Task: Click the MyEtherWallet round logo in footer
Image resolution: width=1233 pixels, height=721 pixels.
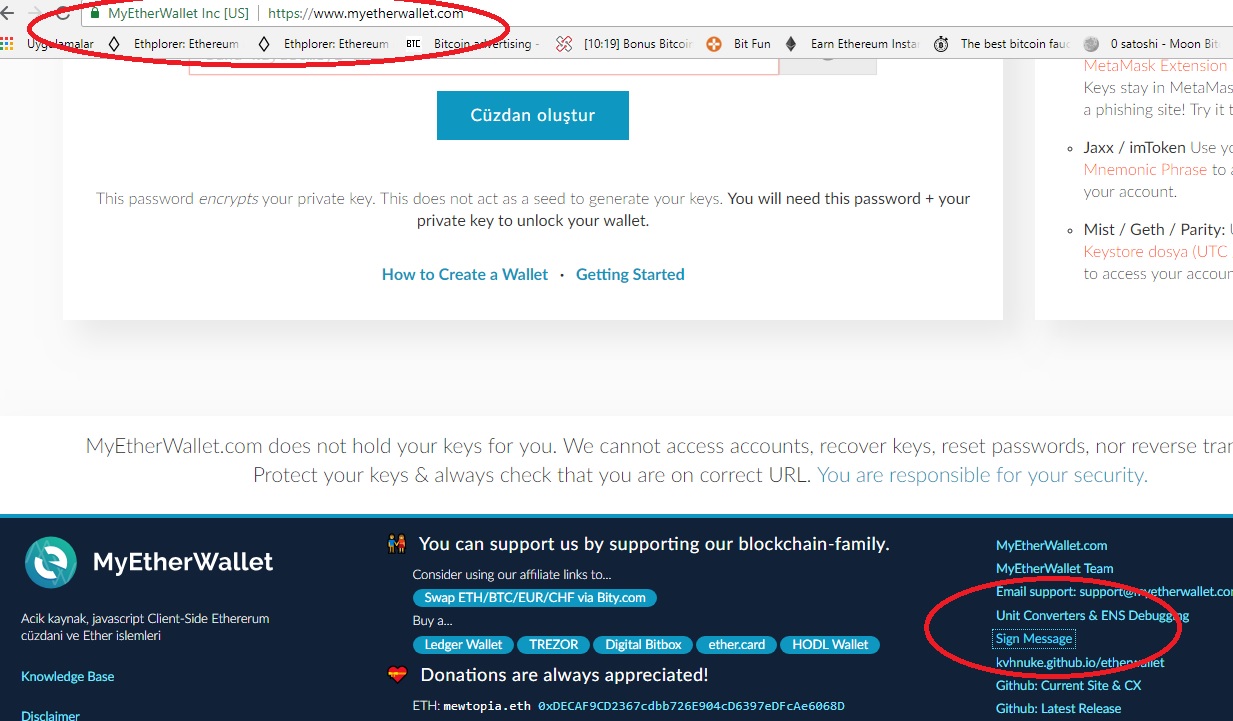Action: click(51, 562)
